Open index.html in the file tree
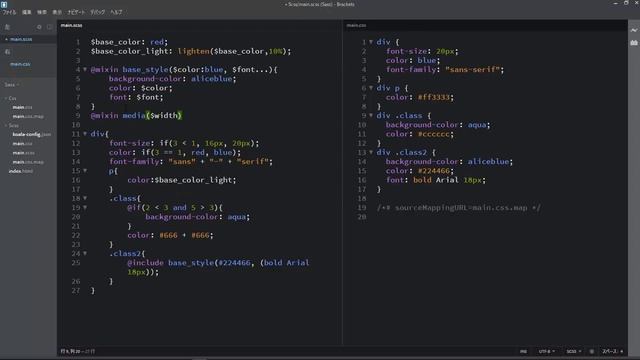Viewport: 640px width, 360px height. 21,171
